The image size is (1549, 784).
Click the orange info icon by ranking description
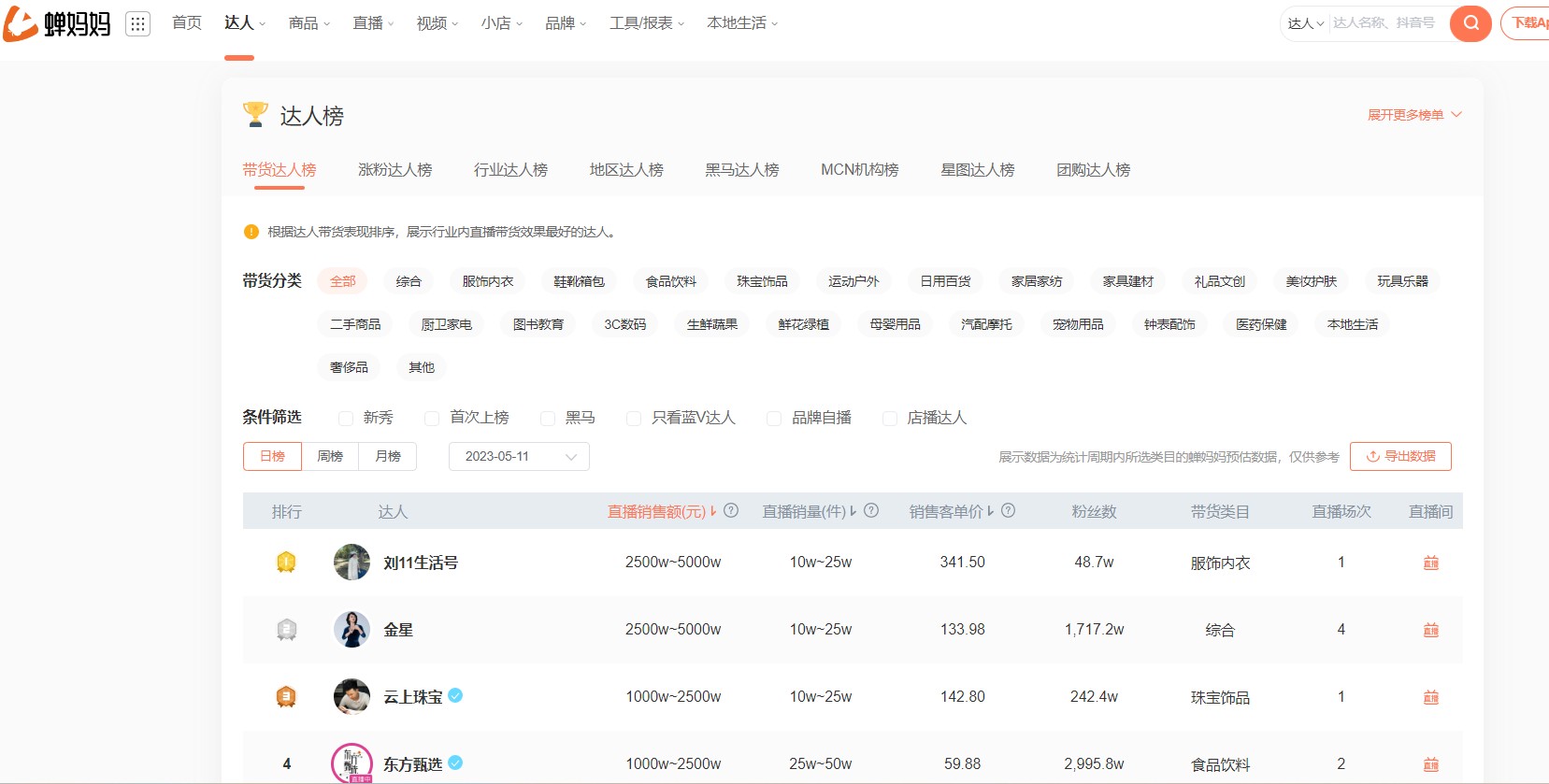pos(251,232)
